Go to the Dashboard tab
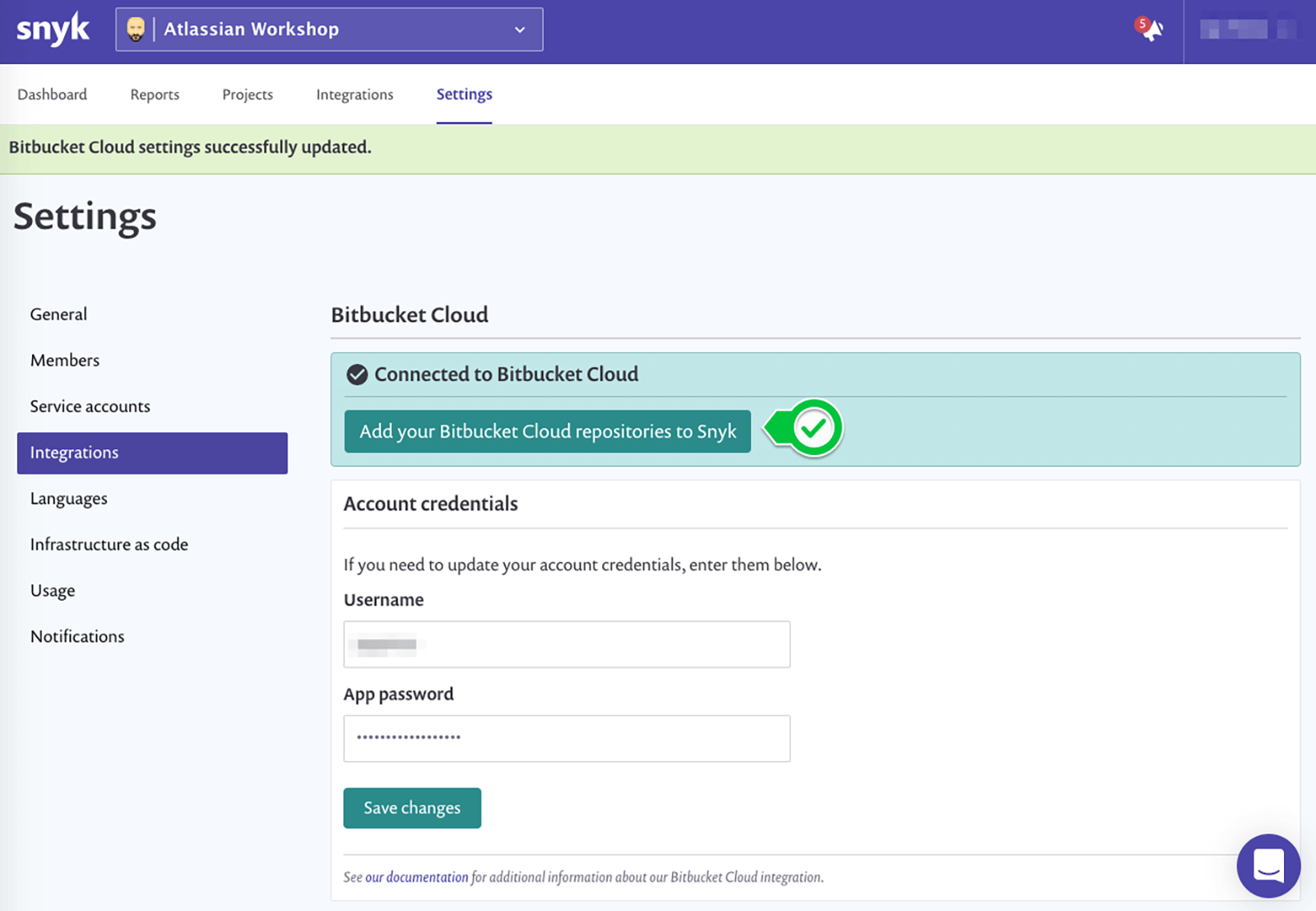This screenshot has height=911, width=1316. click(x=52, y=95)
